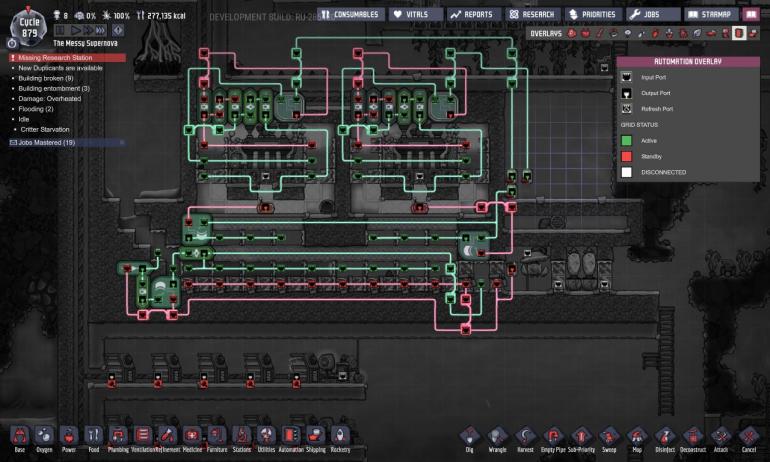Click the Critter Starvation notification
The width and height of the screenshot is (770, 462).
tap(45, 130)
